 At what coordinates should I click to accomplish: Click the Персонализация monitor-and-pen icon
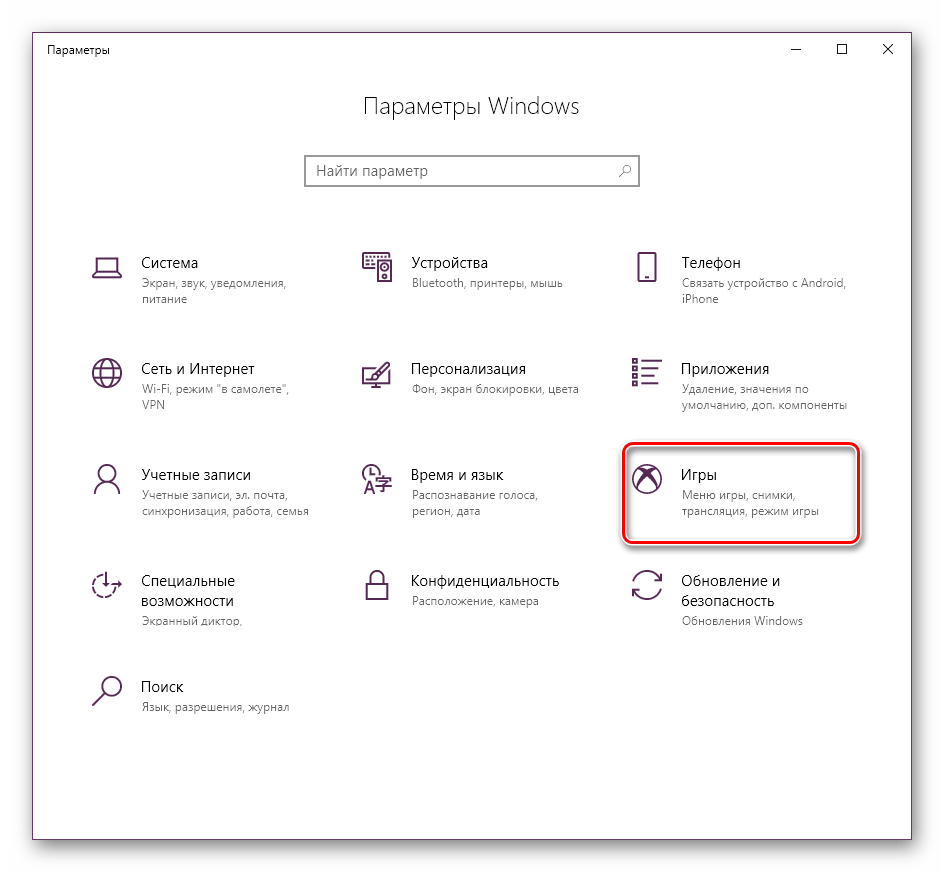(x=376, y=374)
